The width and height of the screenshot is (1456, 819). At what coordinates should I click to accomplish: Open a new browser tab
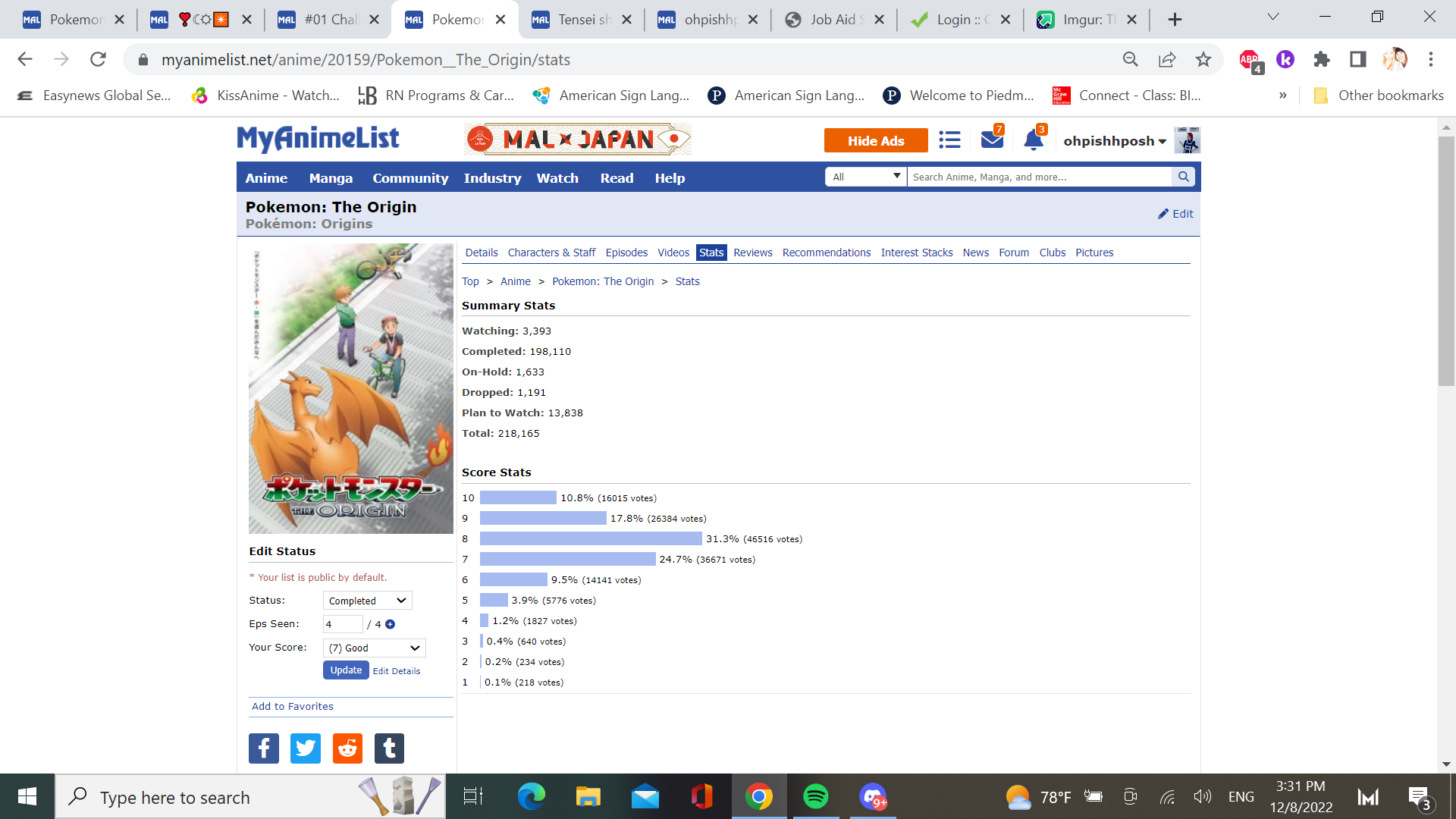[1175, 20]
